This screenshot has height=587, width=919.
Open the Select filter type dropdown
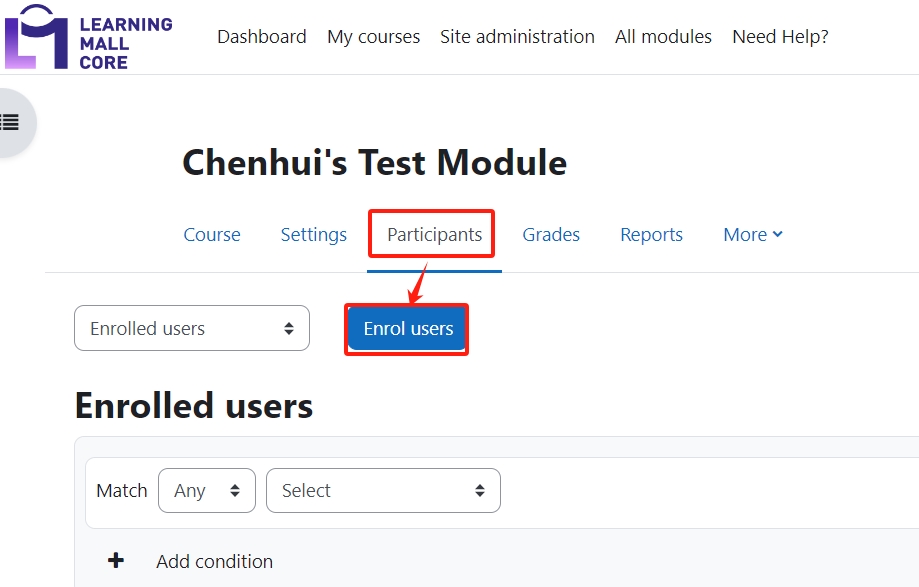383,490
